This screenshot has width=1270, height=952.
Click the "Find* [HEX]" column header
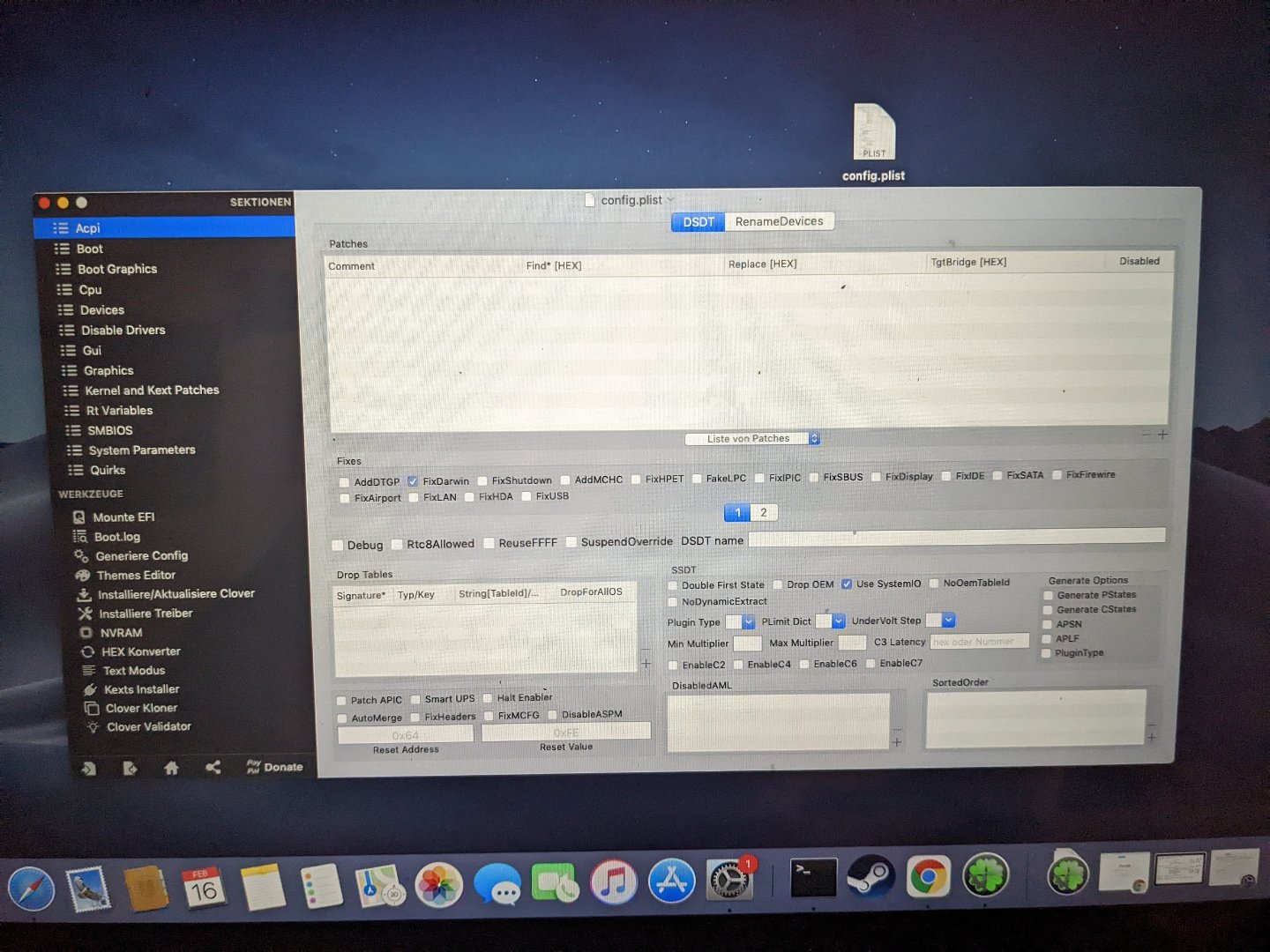pos(554,265)
